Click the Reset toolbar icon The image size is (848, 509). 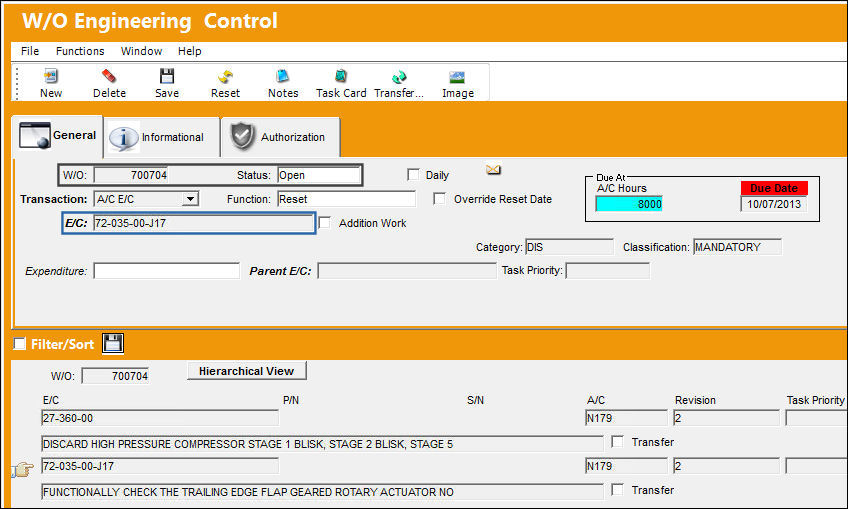(x=226, y=76)
